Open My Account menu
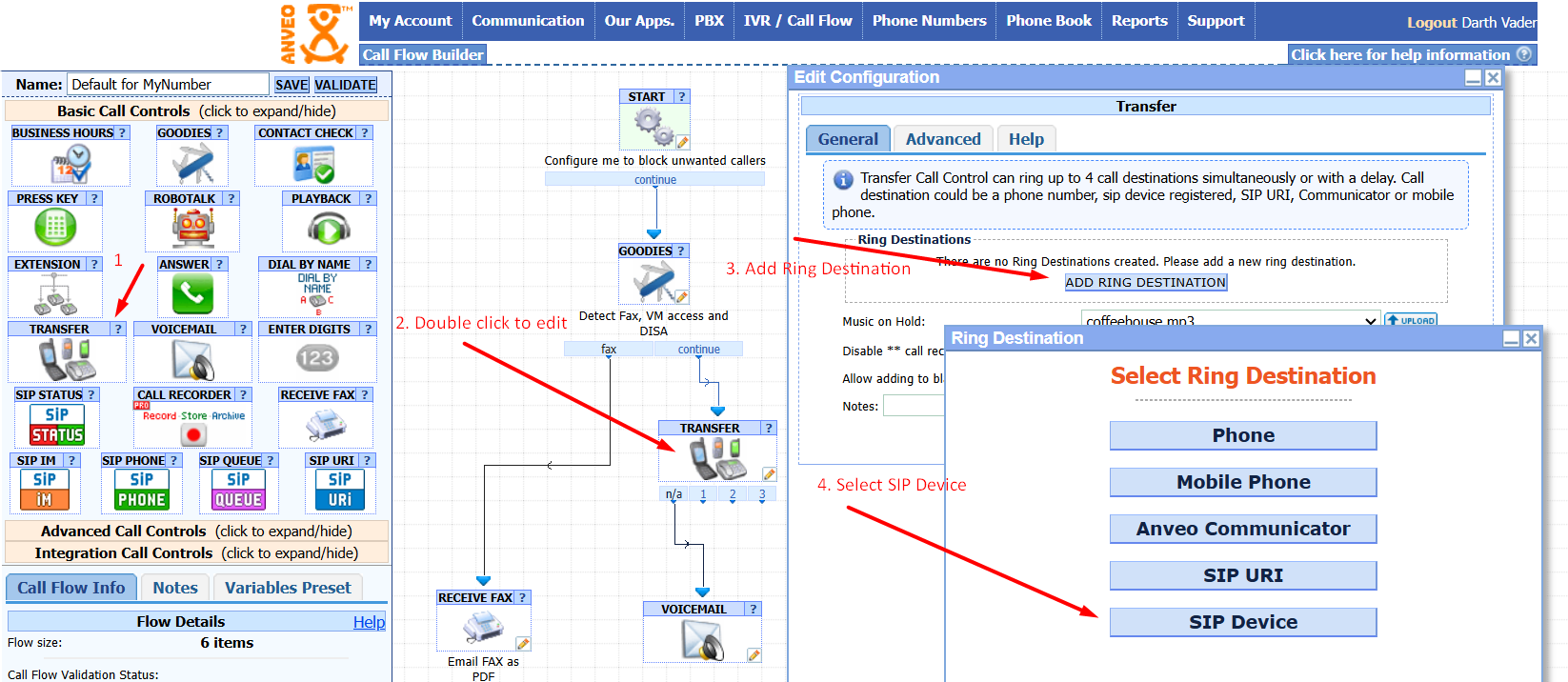 [411, 21]
